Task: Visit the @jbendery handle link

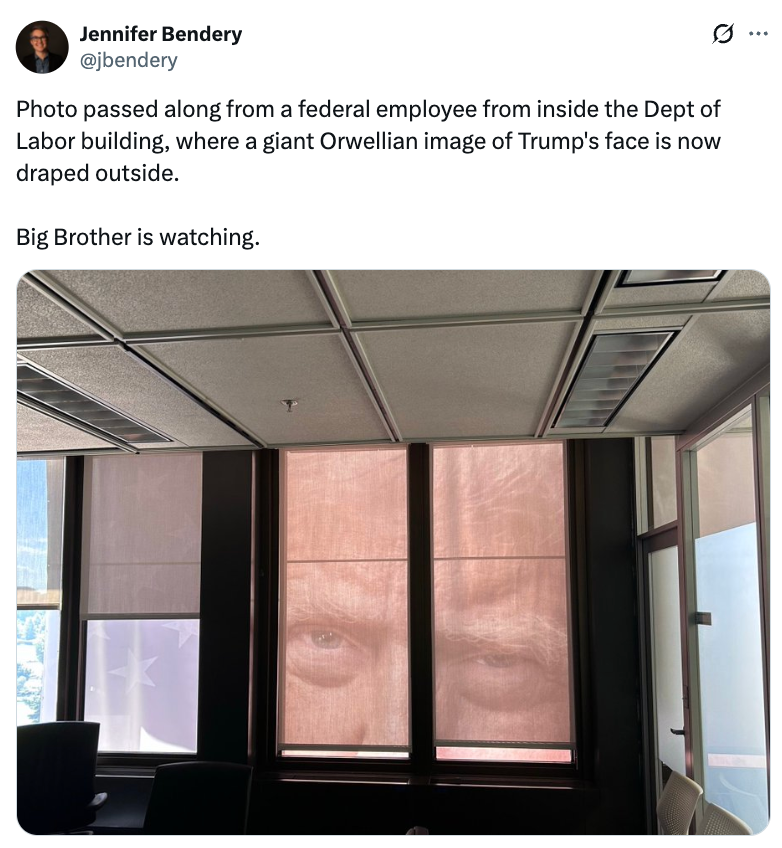Action: click(x=128, y=60)
